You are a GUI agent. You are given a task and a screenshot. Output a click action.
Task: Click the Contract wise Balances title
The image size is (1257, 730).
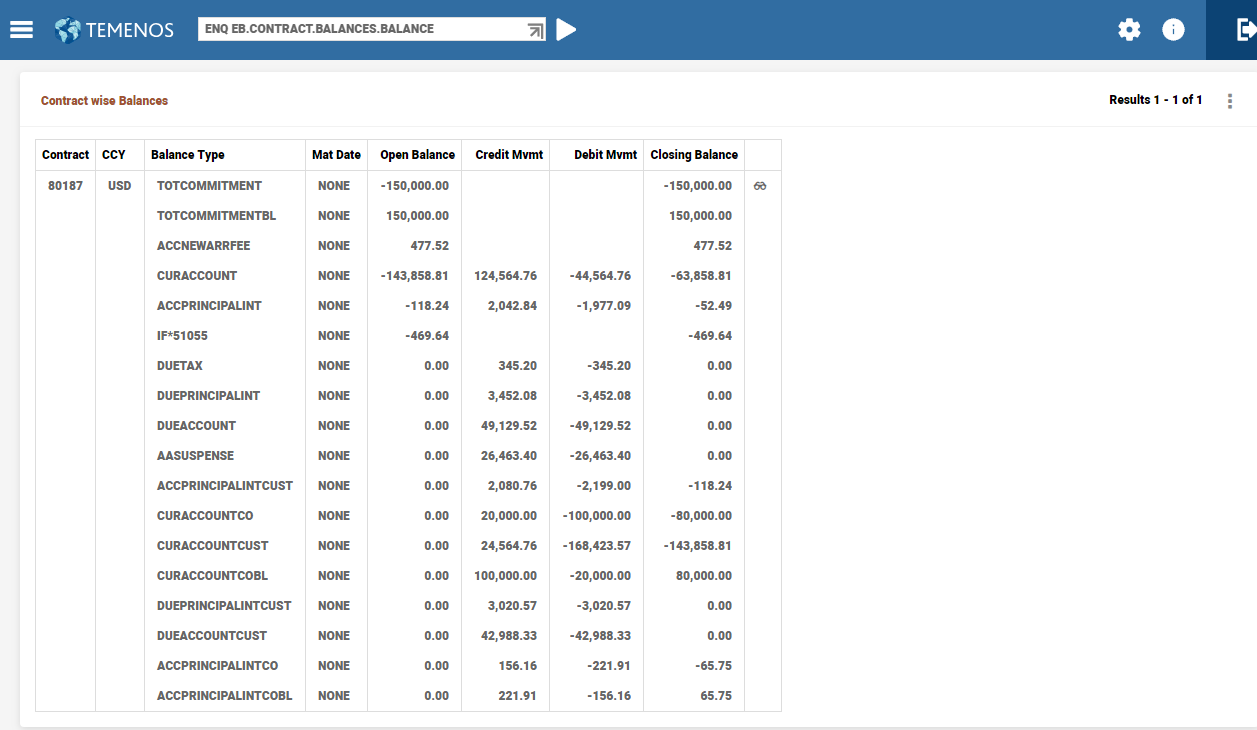104,101
